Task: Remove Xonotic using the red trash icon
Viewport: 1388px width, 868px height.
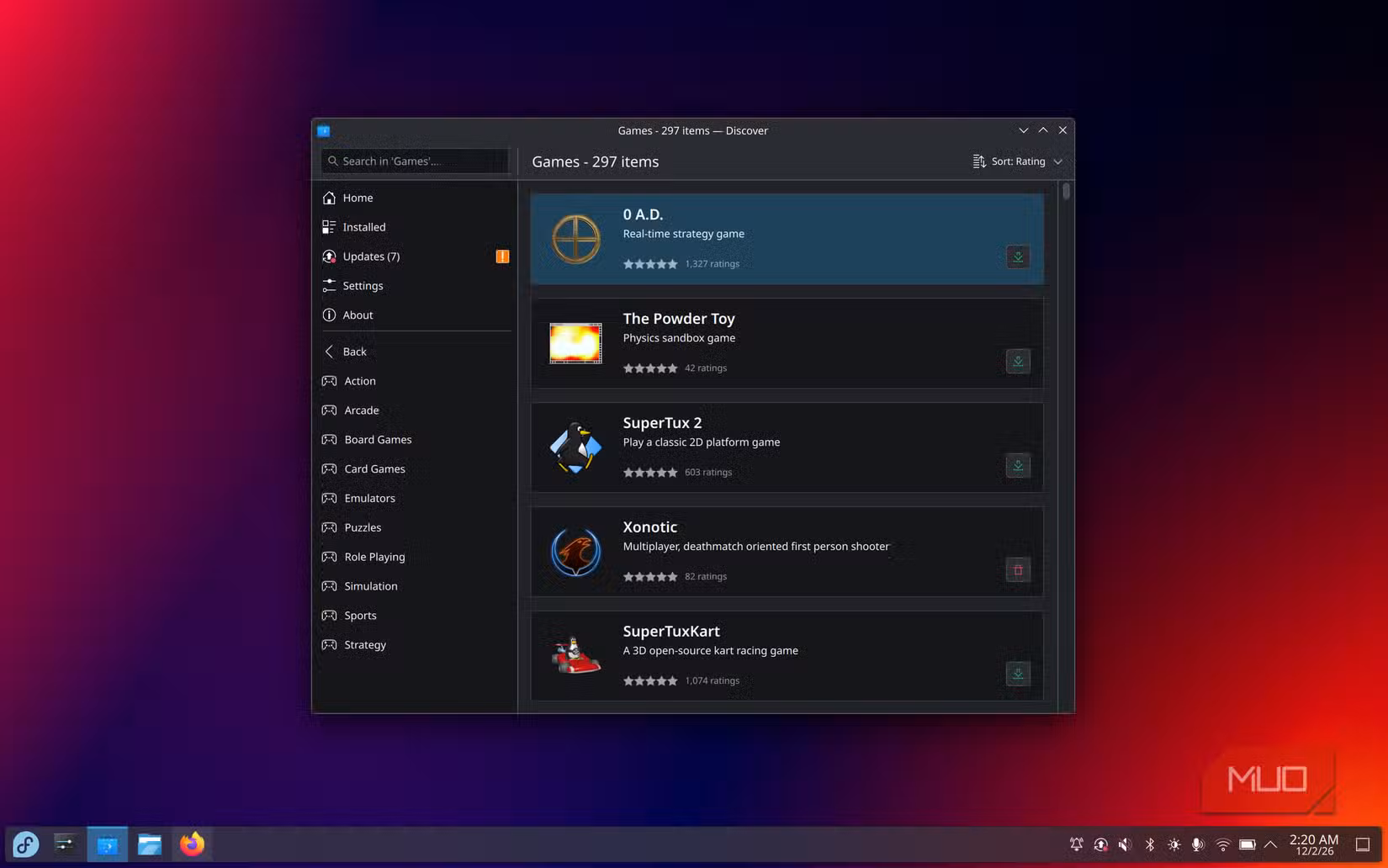Action: pyautogui.click(x=1018, y=569)
